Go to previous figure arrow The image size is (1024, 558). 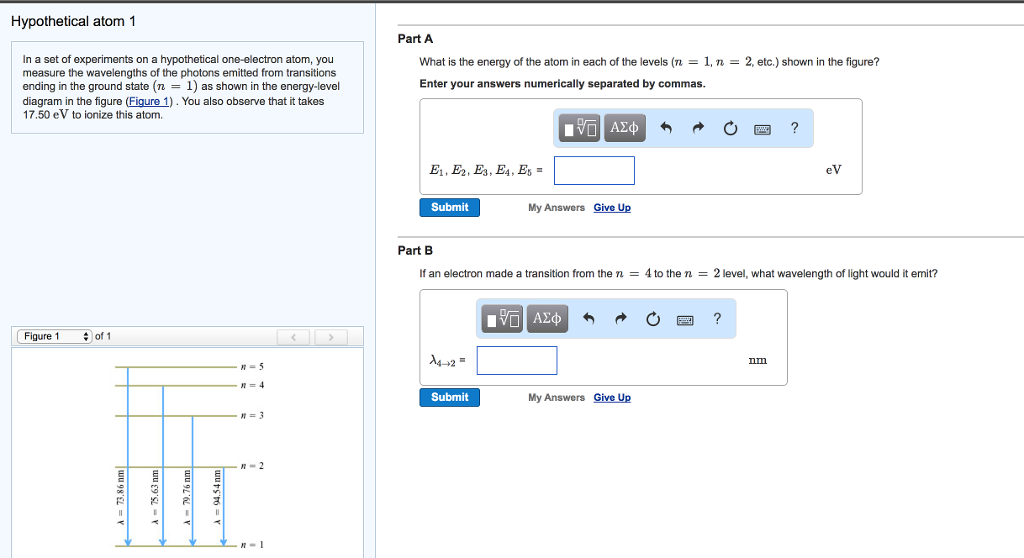tap(294, 337)
